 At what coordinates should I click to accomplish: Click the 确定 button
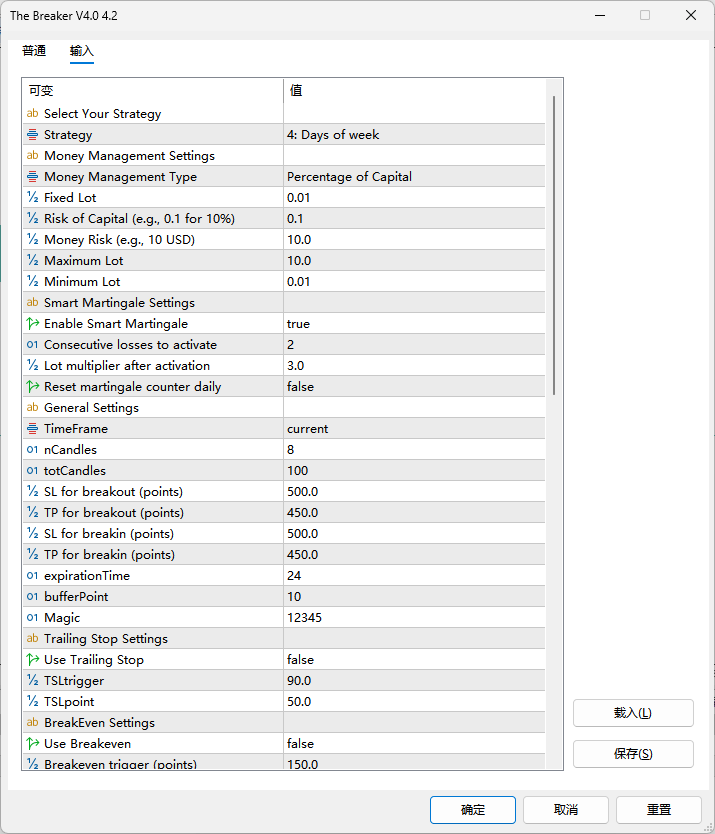click(472, 809)
